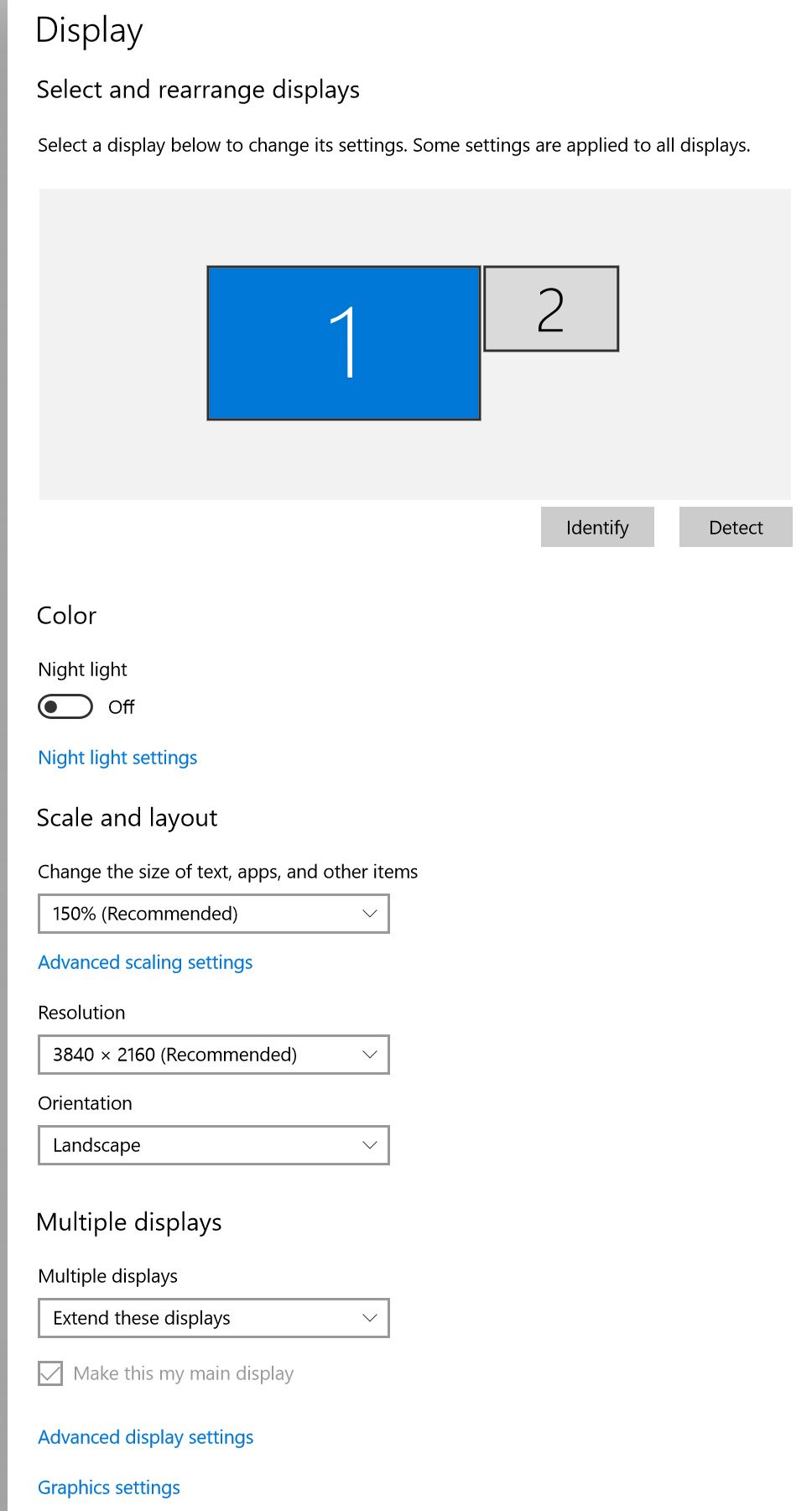Viewport: 812px width, 1511px height.
Task: Click the Multiple displays section heading
Action: click(129, 1222)
